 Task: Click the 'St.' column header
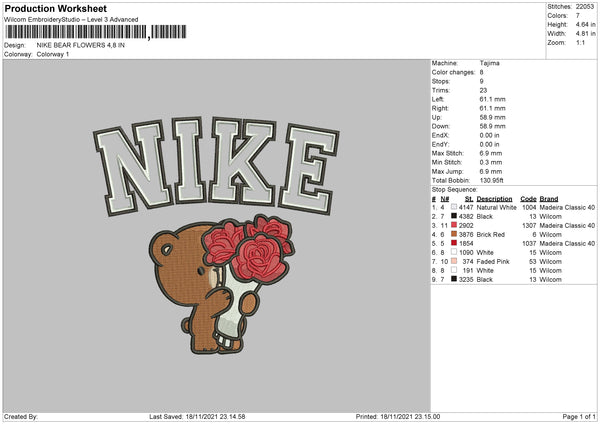469,199
